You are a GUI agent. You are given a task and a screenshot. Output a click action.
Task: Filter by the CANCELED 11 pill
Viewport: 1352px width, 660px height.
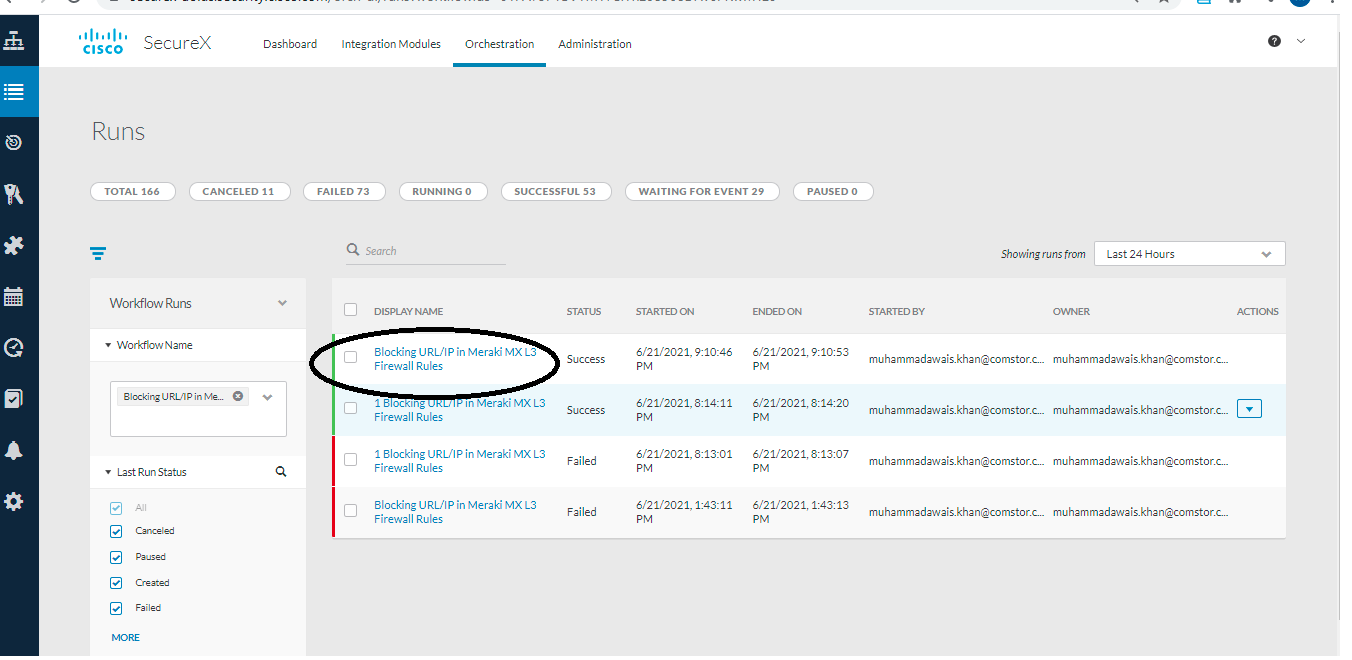coord(238,191)
